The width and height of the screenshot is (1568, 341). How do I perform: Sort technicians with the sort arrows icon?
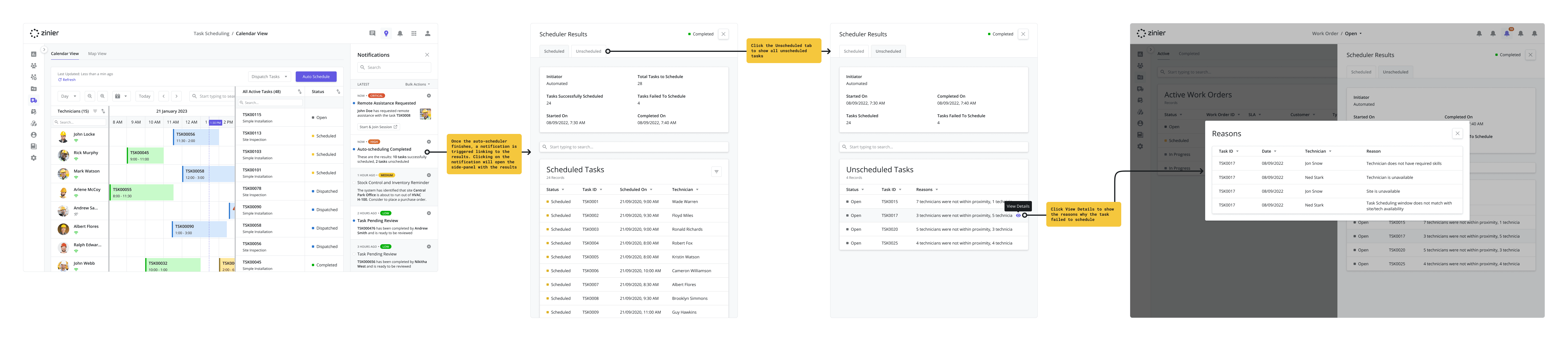(x=103, y=111)
